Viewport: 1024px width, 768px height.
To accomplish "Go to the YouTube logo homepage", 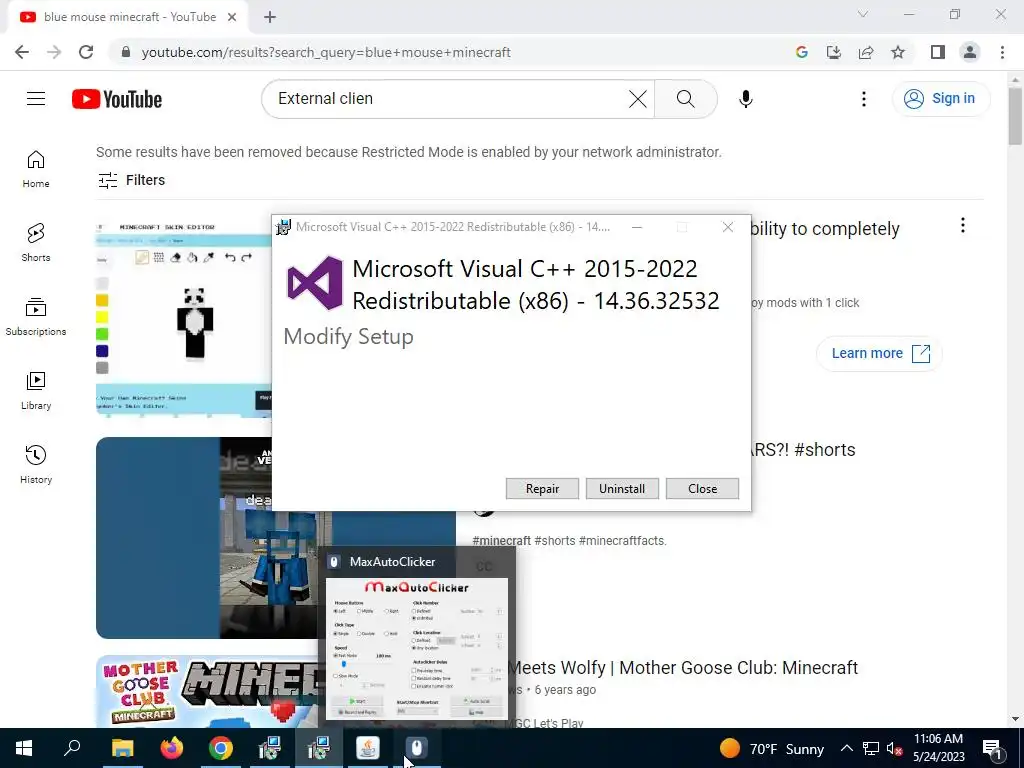I will 117,99.
